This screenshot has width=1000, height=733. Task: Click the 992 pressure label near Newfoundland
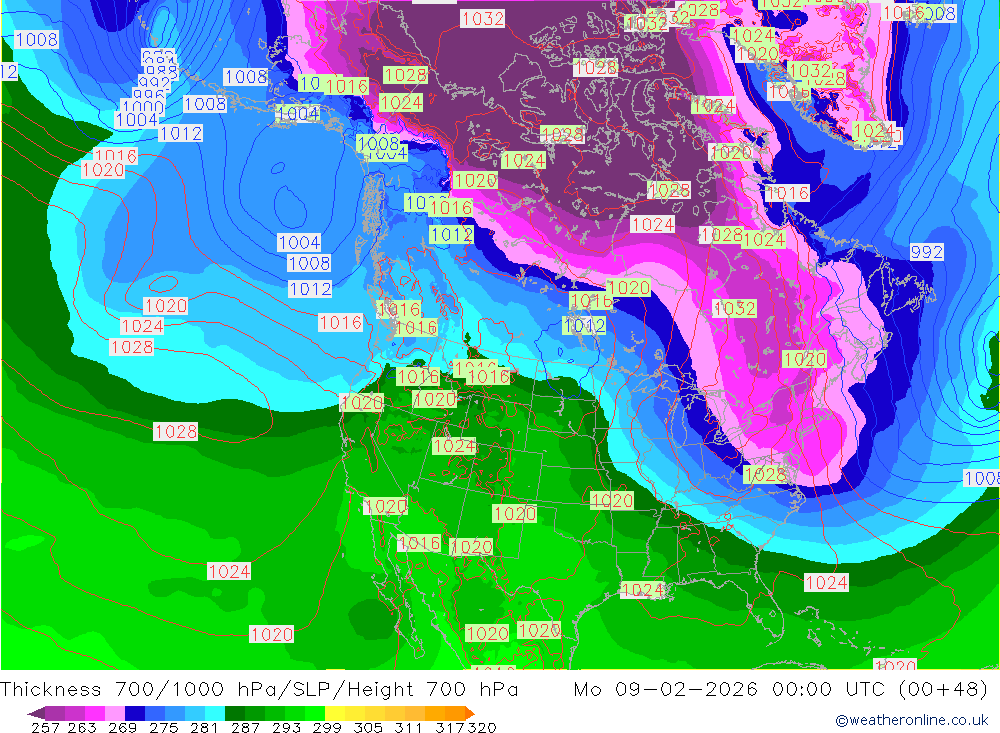point(927,252)
